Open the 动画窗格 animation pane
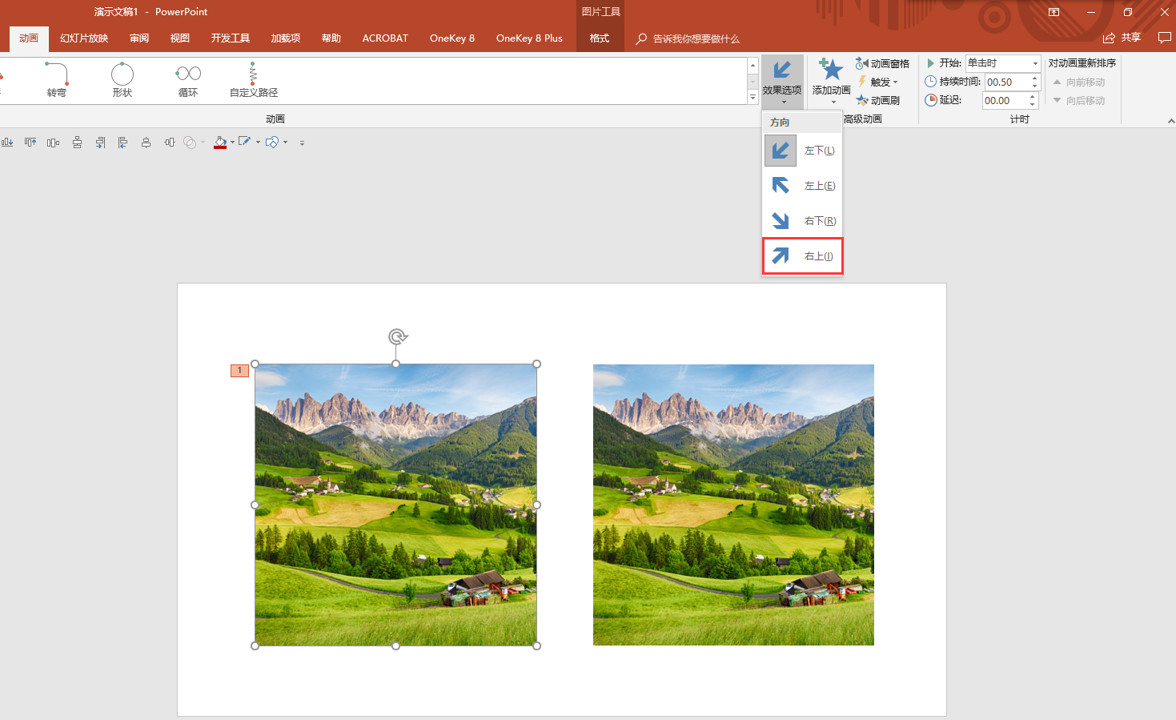This screenshot has height=720, width=1176. (x=883, y=64)
